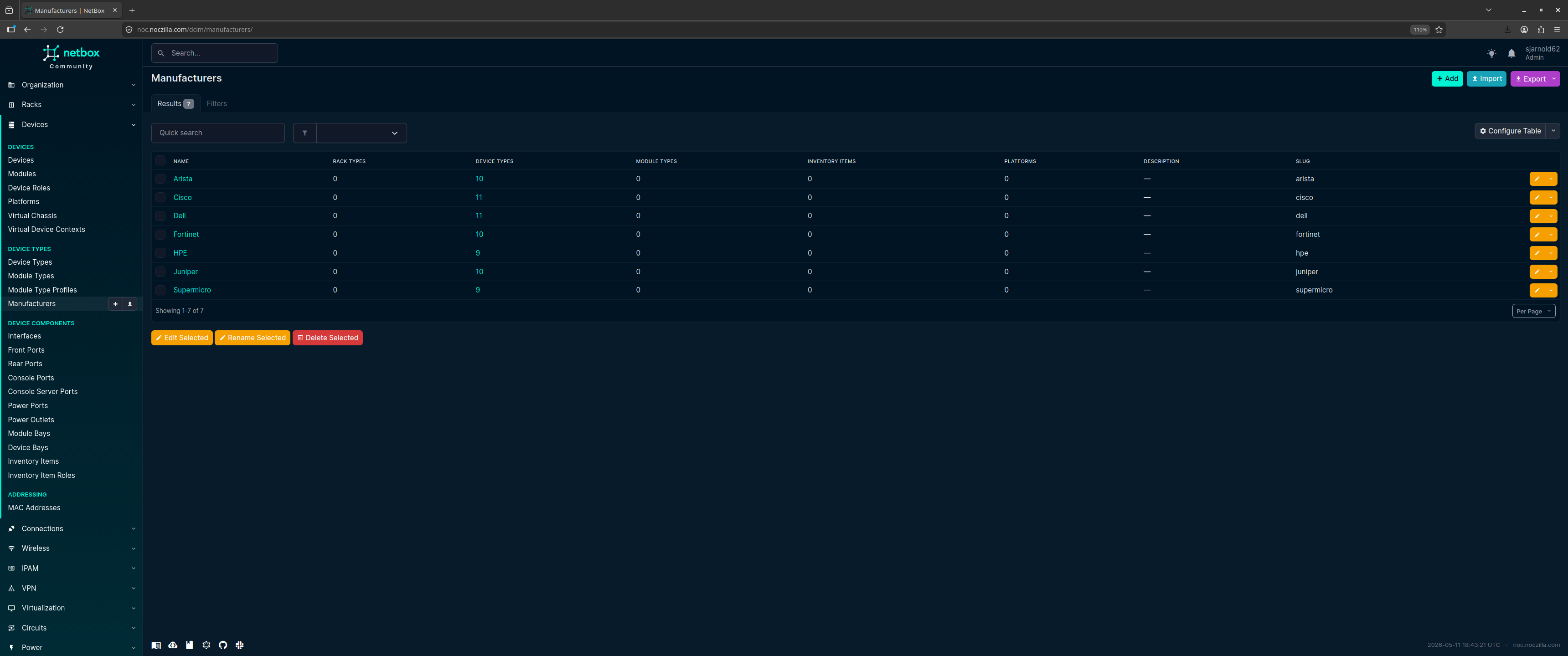Collapse the Devices sidebar menu
Viewport: 1568px width, 656px height.
pyautogui.click(x=71, y=125)
